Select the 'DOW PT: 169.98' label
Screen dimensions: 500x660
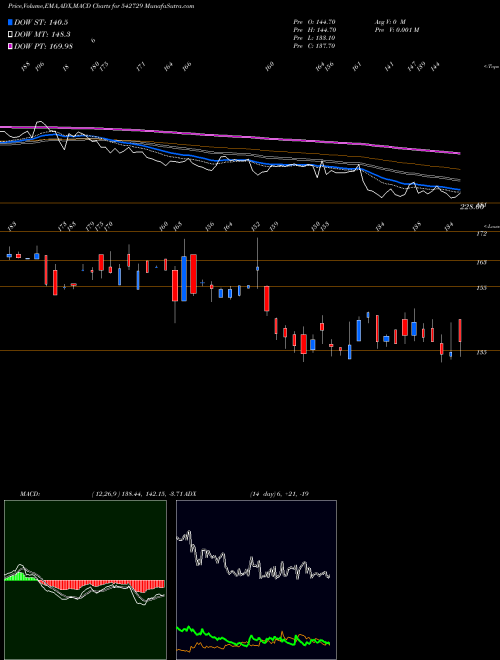[44, 46]
